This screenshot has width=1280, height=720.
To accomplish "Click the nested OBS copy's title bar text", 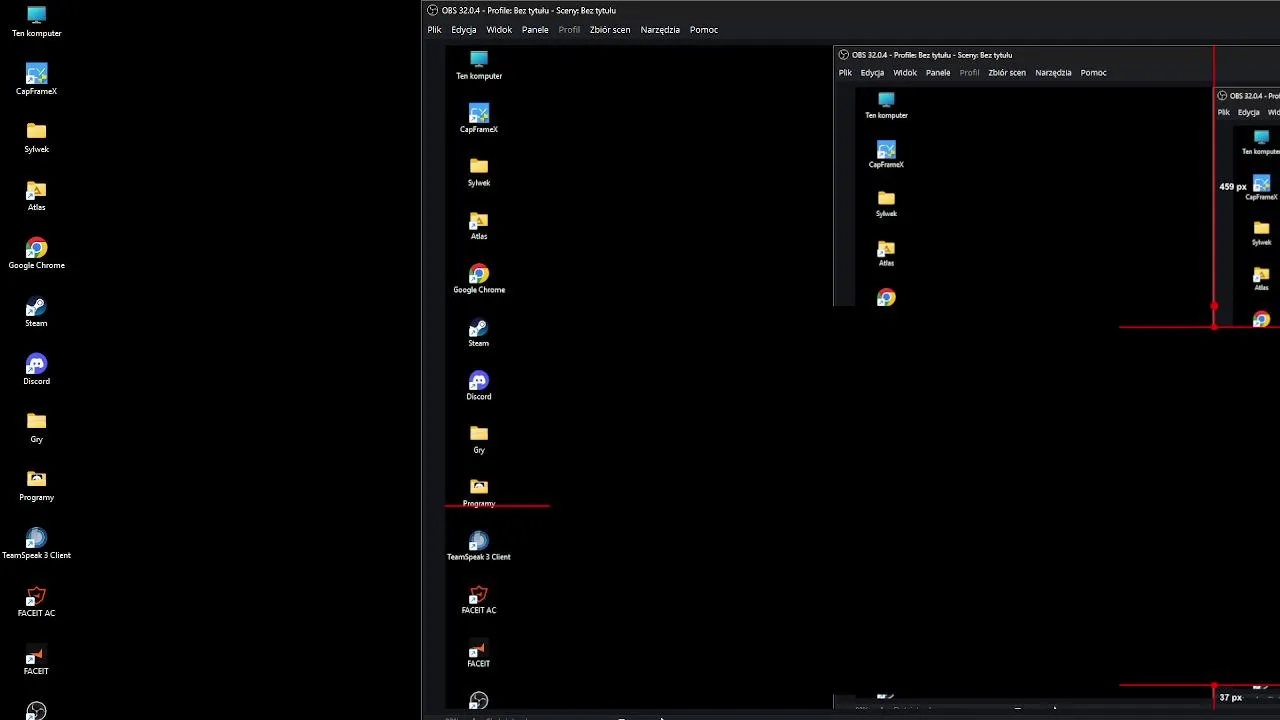I will (x=932, y=55).
